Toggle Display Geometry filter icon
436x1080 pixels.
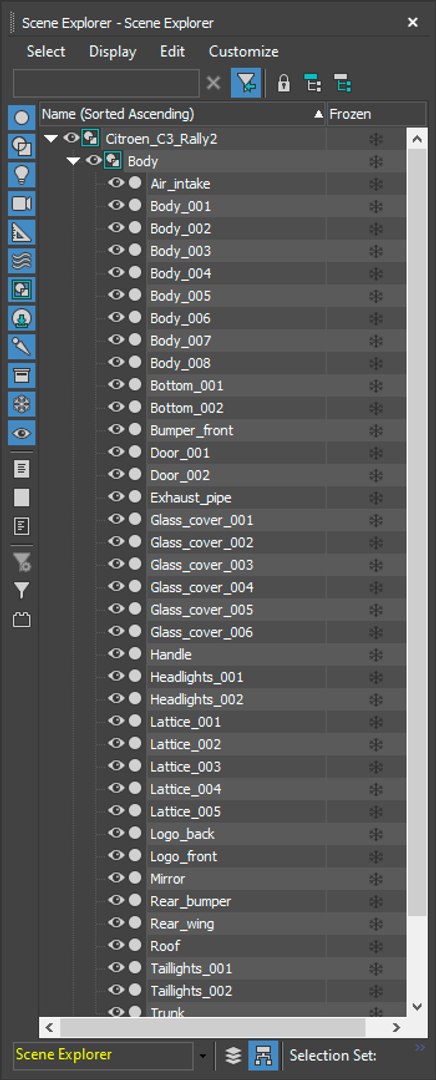(21, 117)
